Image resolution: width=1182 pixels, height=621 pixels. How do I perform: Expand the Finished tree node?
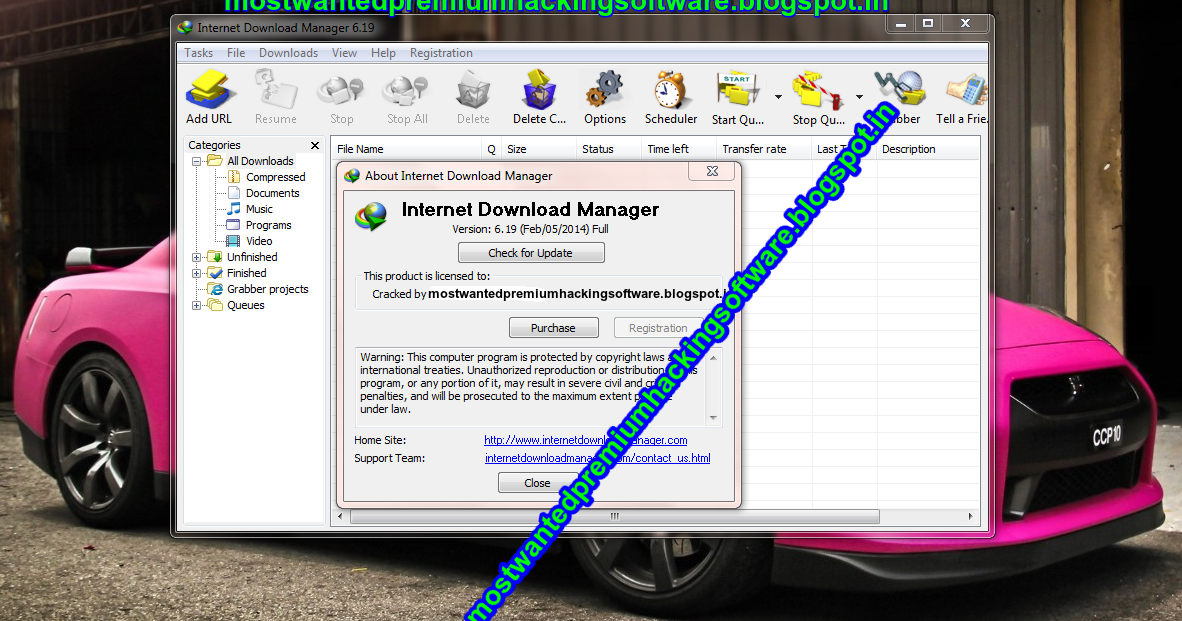click(x=197, y=273)
